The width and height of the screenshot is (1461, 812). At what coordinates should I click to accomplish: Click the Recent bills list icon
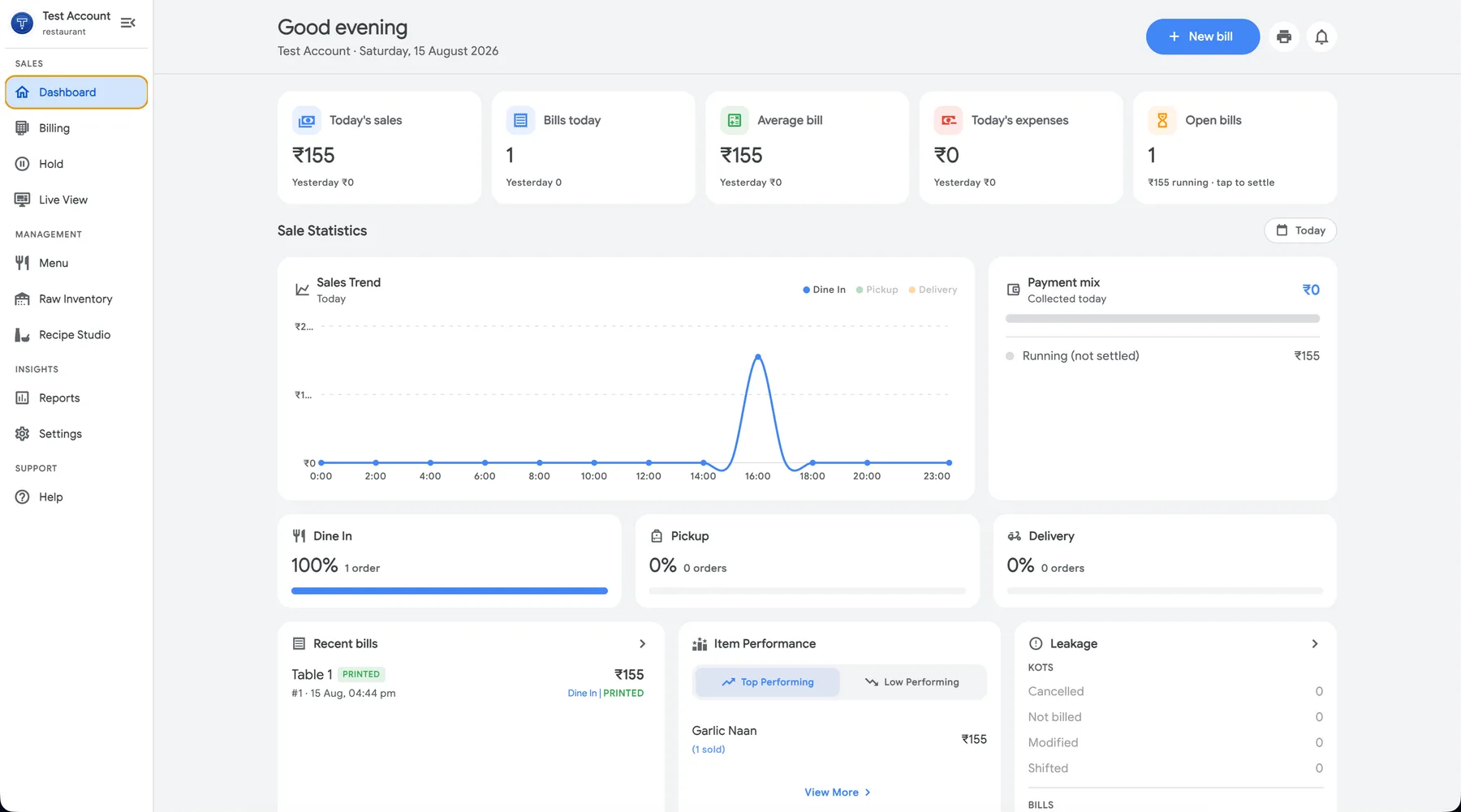pyautogui.click(x=299, y=644)
